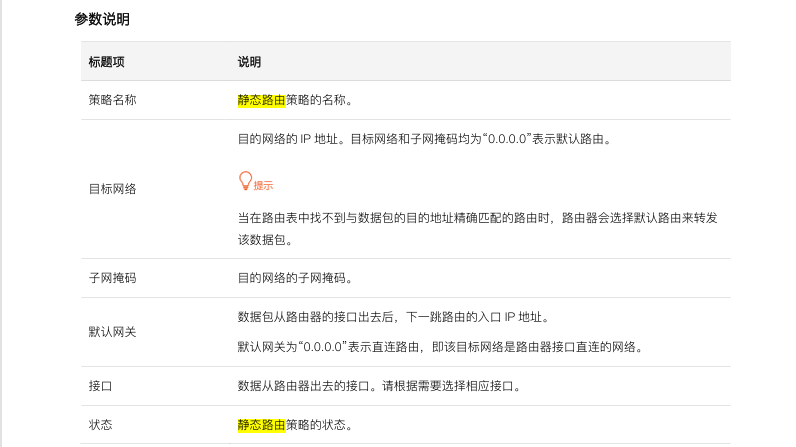Screen dimensions: 796x447
Task: Select the 子网掩码 row label
Action: click(x=112, y=278)
